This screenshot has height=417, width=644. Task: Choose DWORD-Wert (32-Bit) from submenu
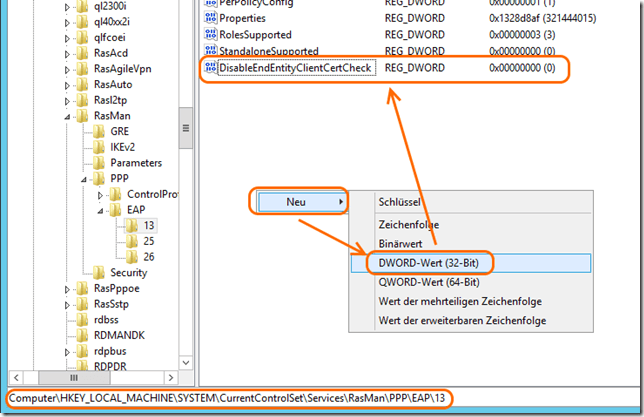click(434, 263)
